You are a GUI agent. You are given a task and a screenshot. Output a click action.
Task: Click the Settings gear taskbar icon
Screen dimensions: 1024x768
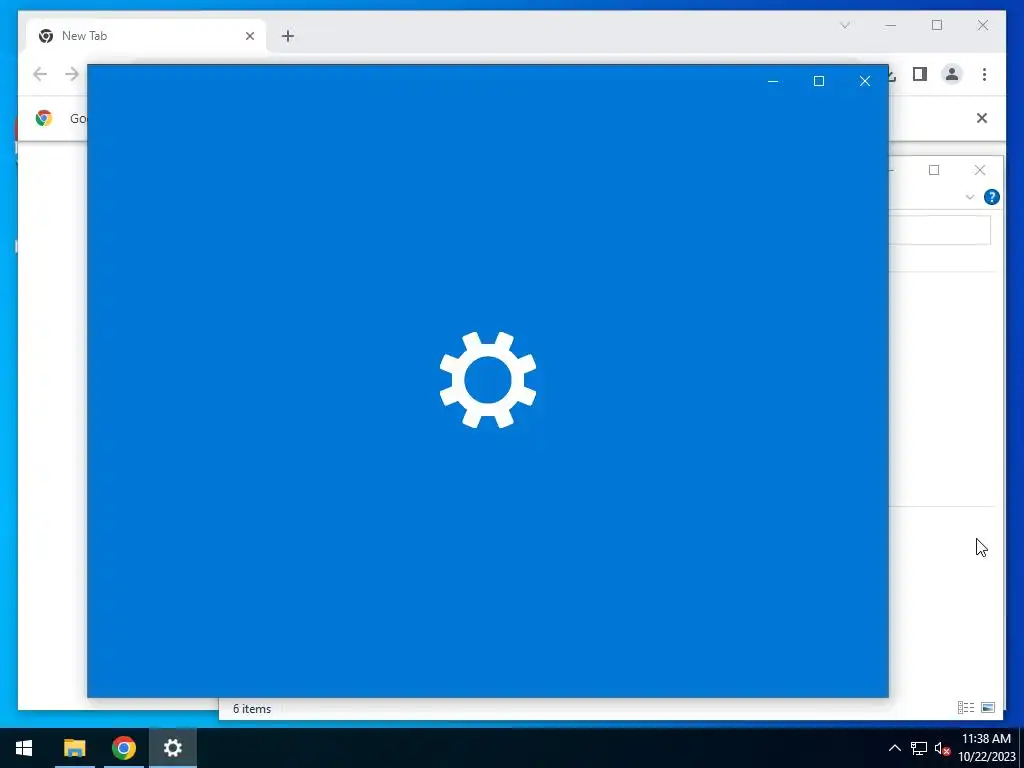172,747
